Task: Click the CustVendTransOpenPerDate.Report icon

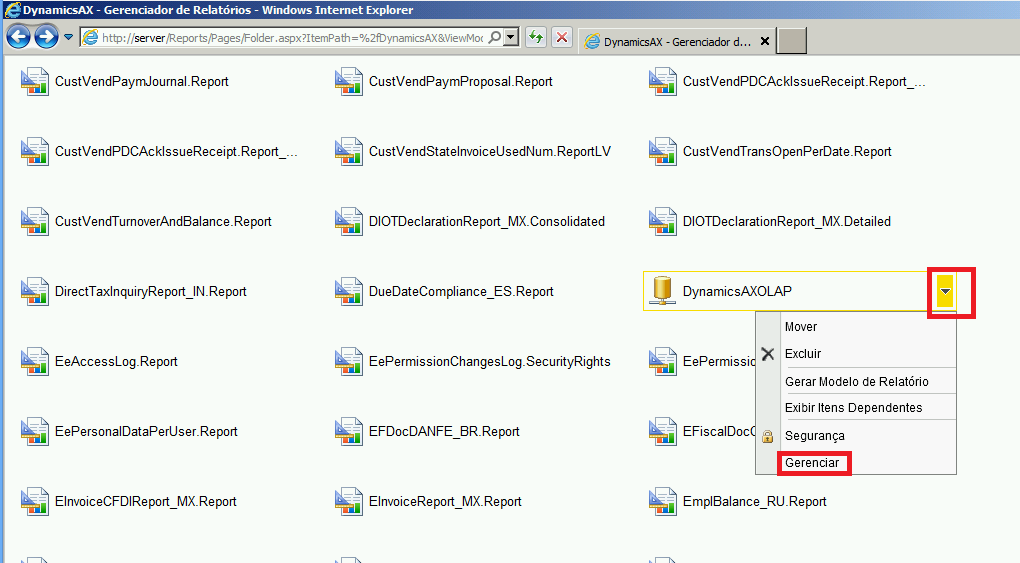Action: (662, 152)
